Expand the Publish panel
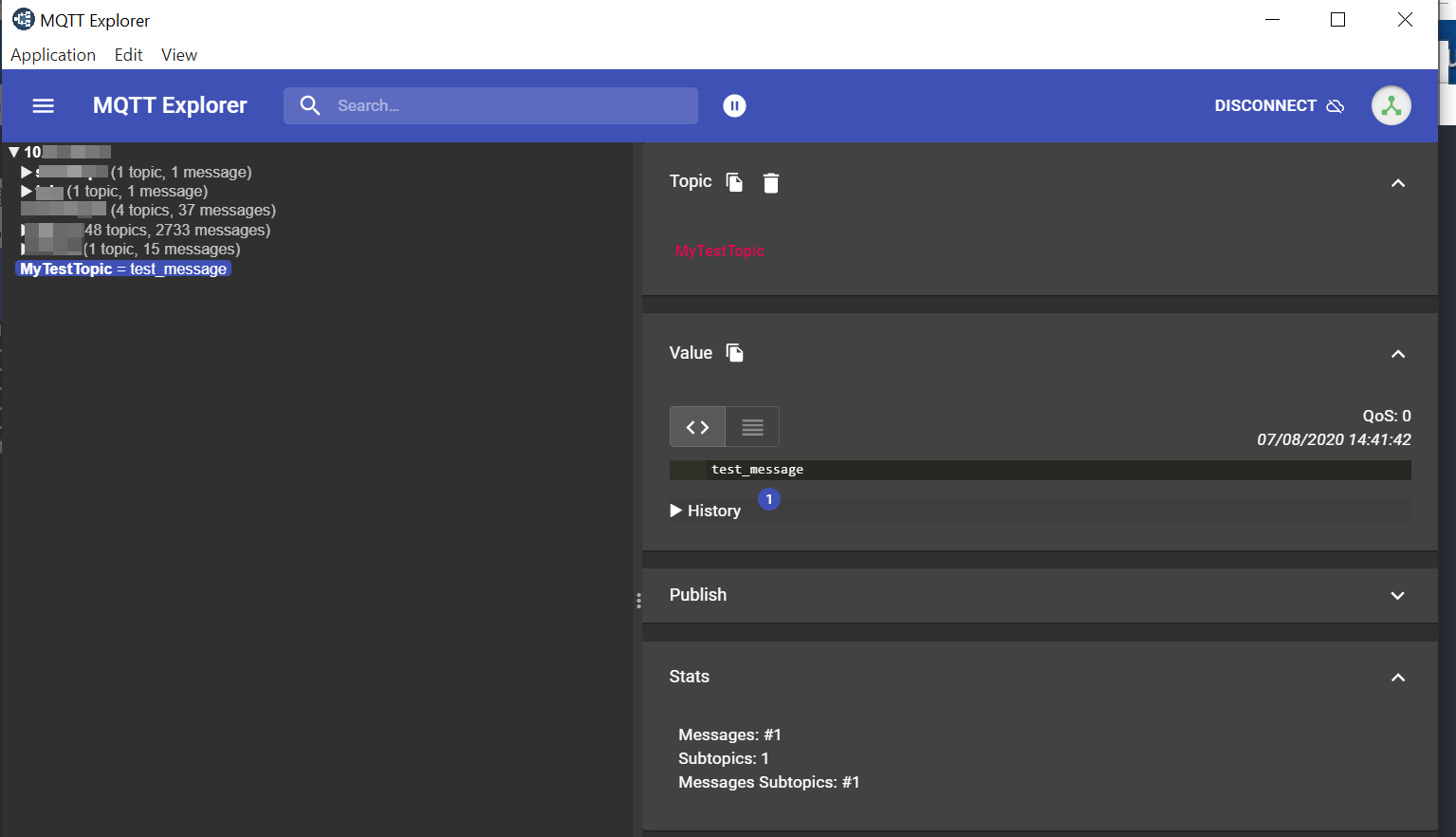The width and height of the screenshot is (1456, 837). (1397, 596)
